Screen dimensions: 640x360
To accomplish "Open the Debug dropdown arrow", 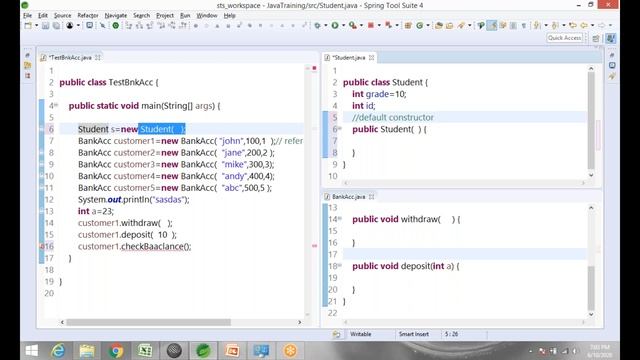I will [x=326, y=25].
